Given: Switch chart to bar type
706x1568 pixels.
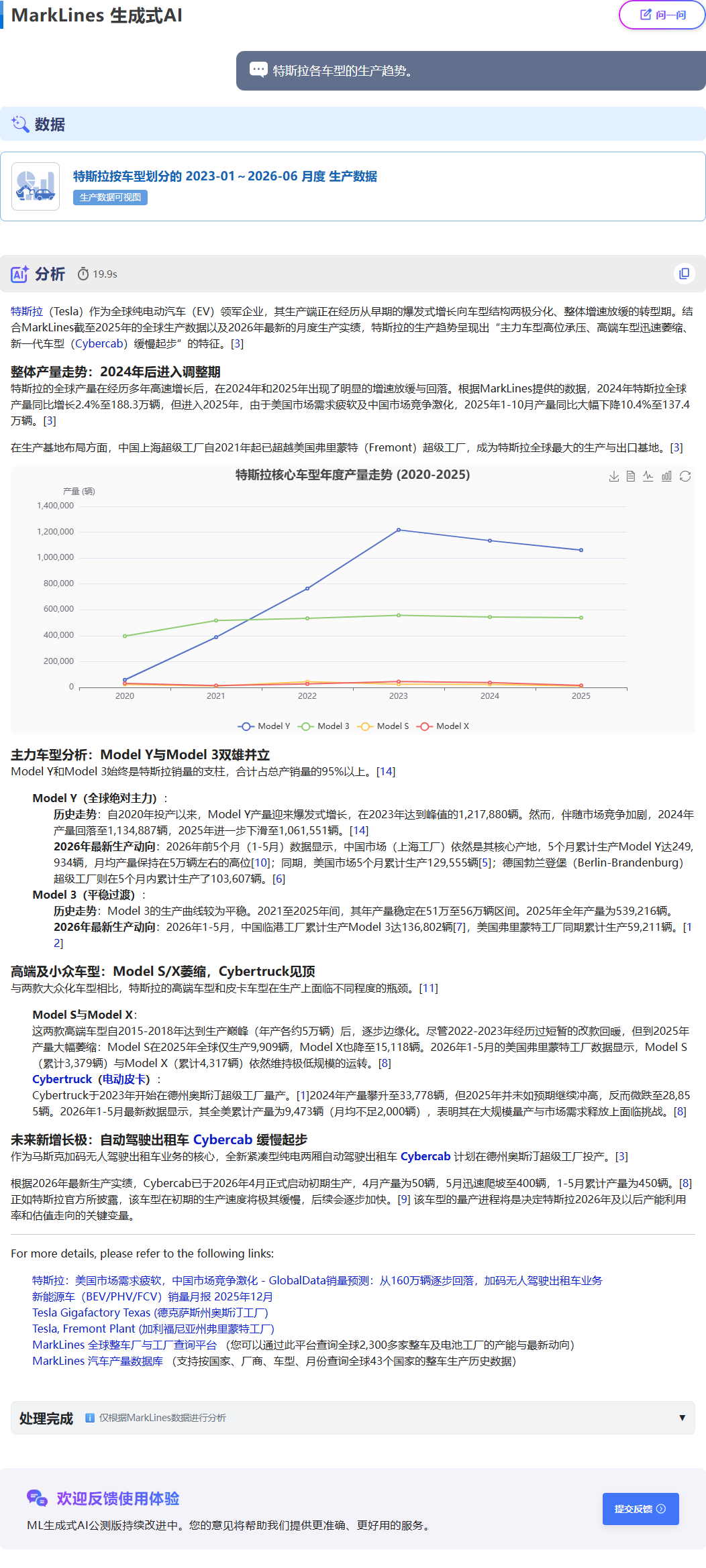Looking at the screenshot, I should click(x=666, y=476).
